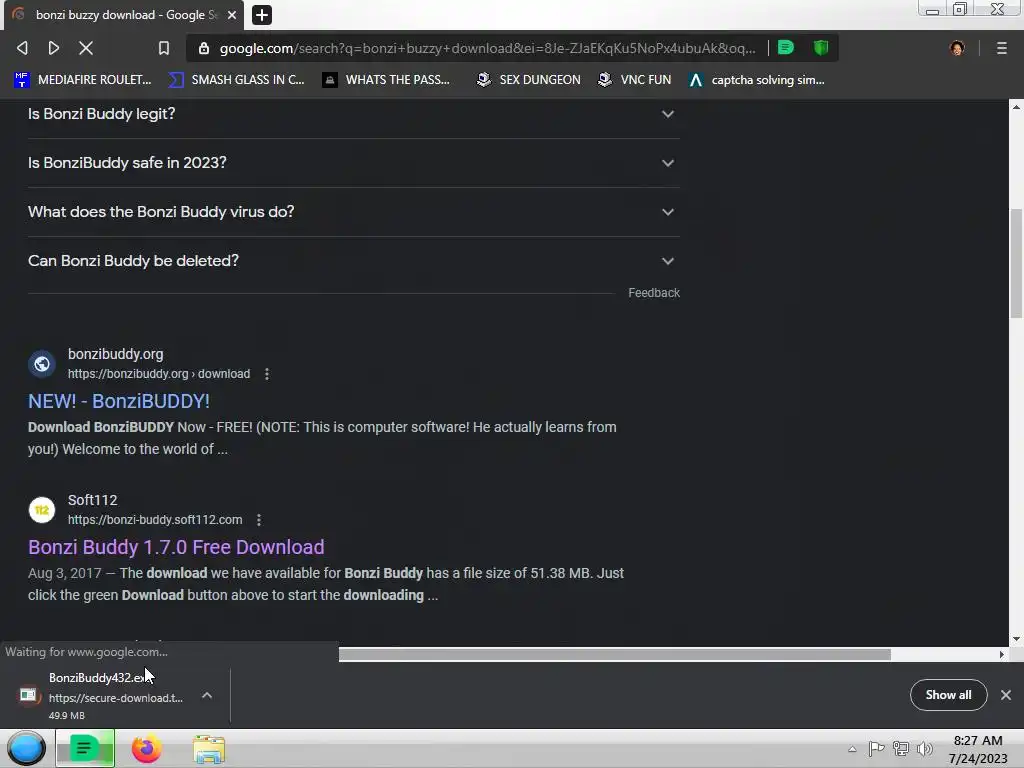
Task: Expand 'Is BonziBuddy safe in 2023?' question
Action: coord(353,163)
